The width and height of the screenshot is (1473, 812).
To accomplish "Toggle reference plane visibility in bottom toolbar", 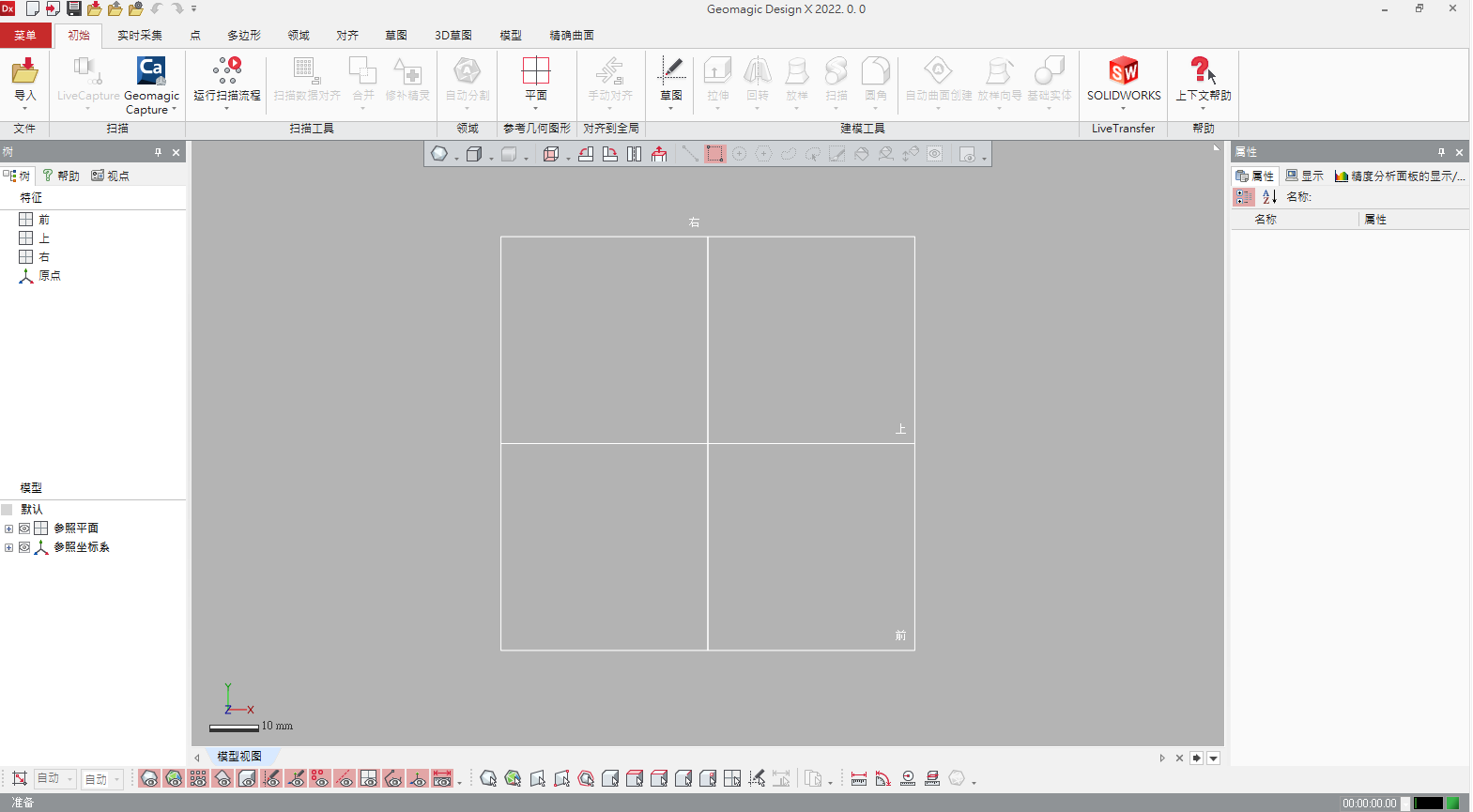I will coord(369,778).
